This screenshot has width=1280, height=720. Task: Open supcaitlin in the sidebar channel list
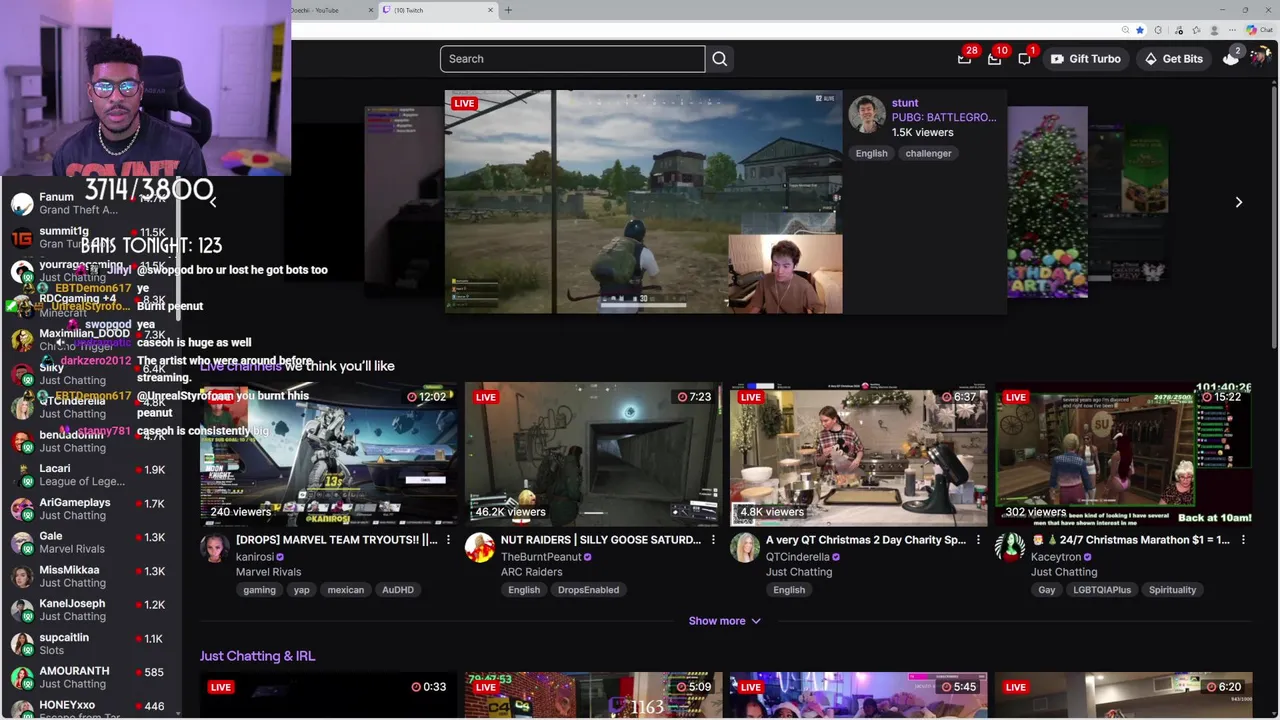pyautogui.click(x=90, y=644)
